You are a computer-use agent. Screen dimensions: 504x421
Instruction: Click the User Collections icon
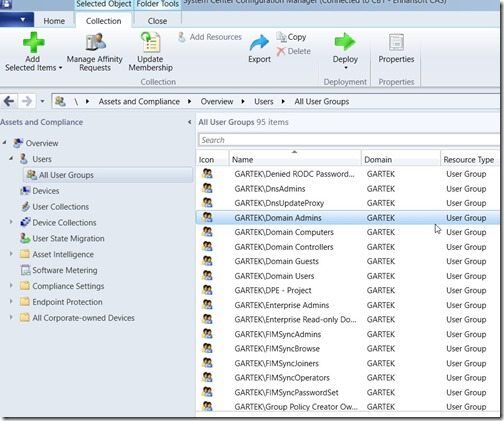tap(25, 207)
